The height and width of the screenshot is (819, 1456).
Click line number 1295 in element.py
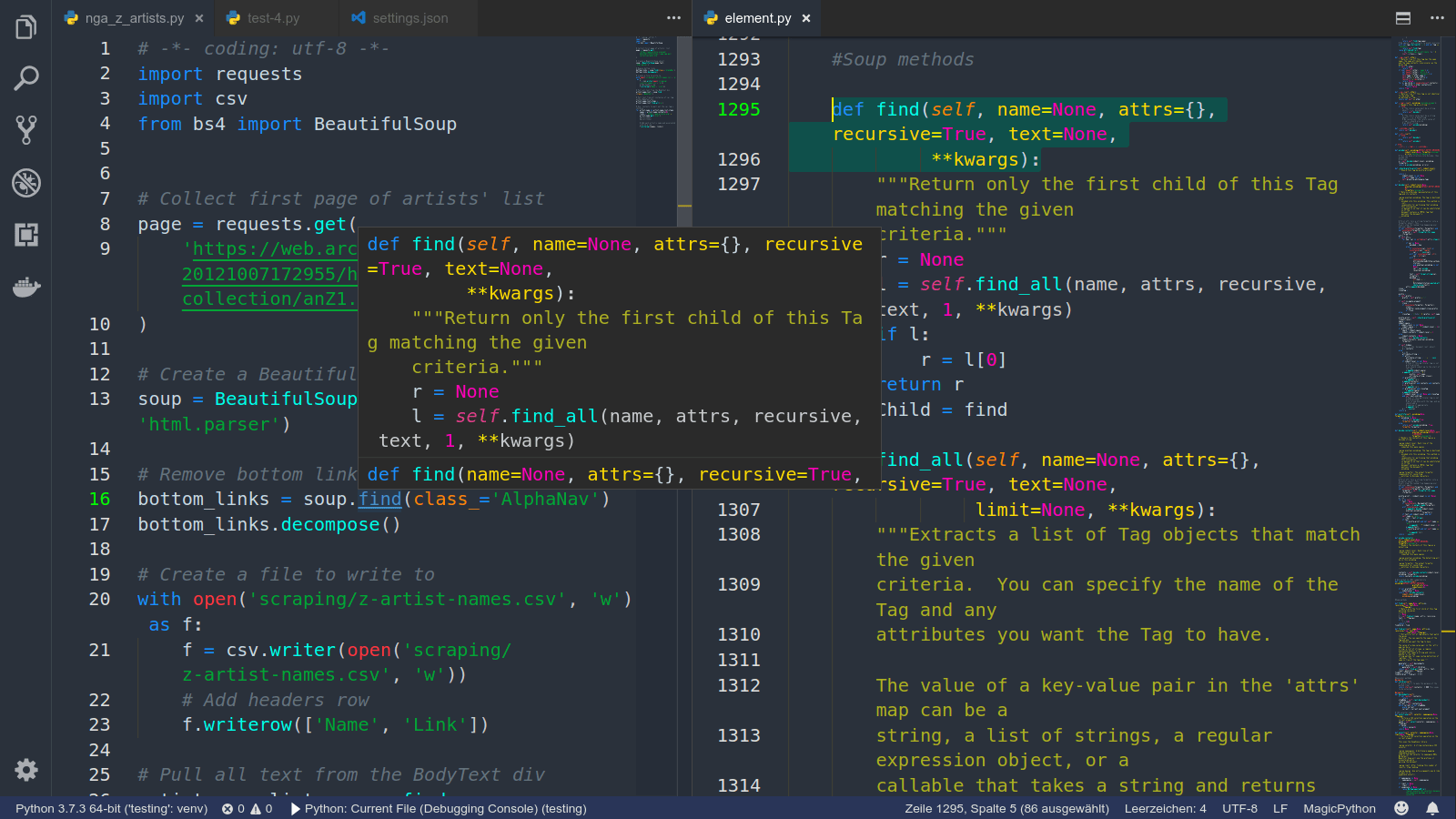[x=738, y=109]
